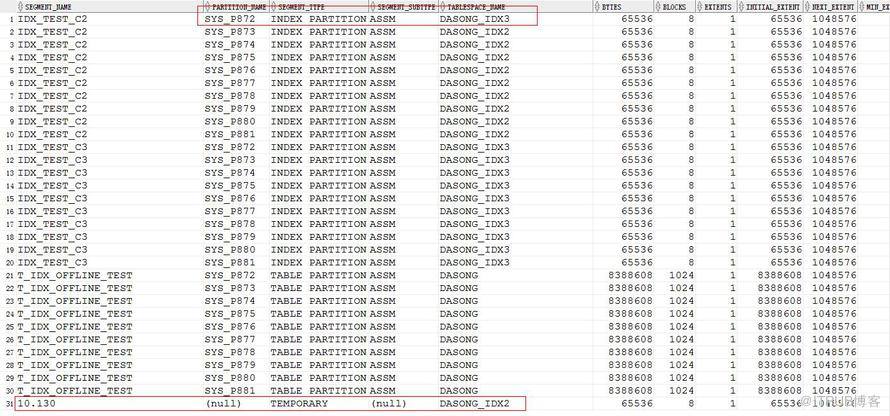Click BLOCKS value 8 in row 9
This screenshot has width=890, height=416.
coord(691,121)
